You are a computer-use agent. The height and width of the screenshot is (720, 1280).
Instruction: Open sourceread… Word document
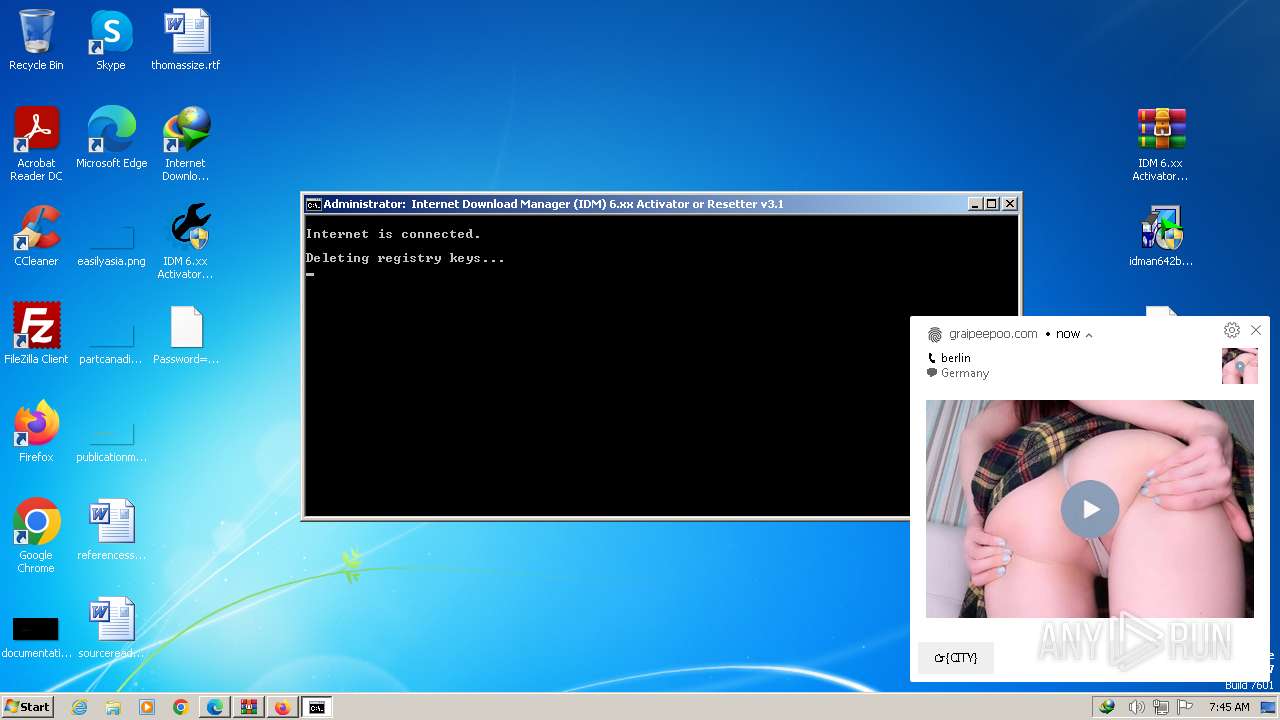point(111,628)
